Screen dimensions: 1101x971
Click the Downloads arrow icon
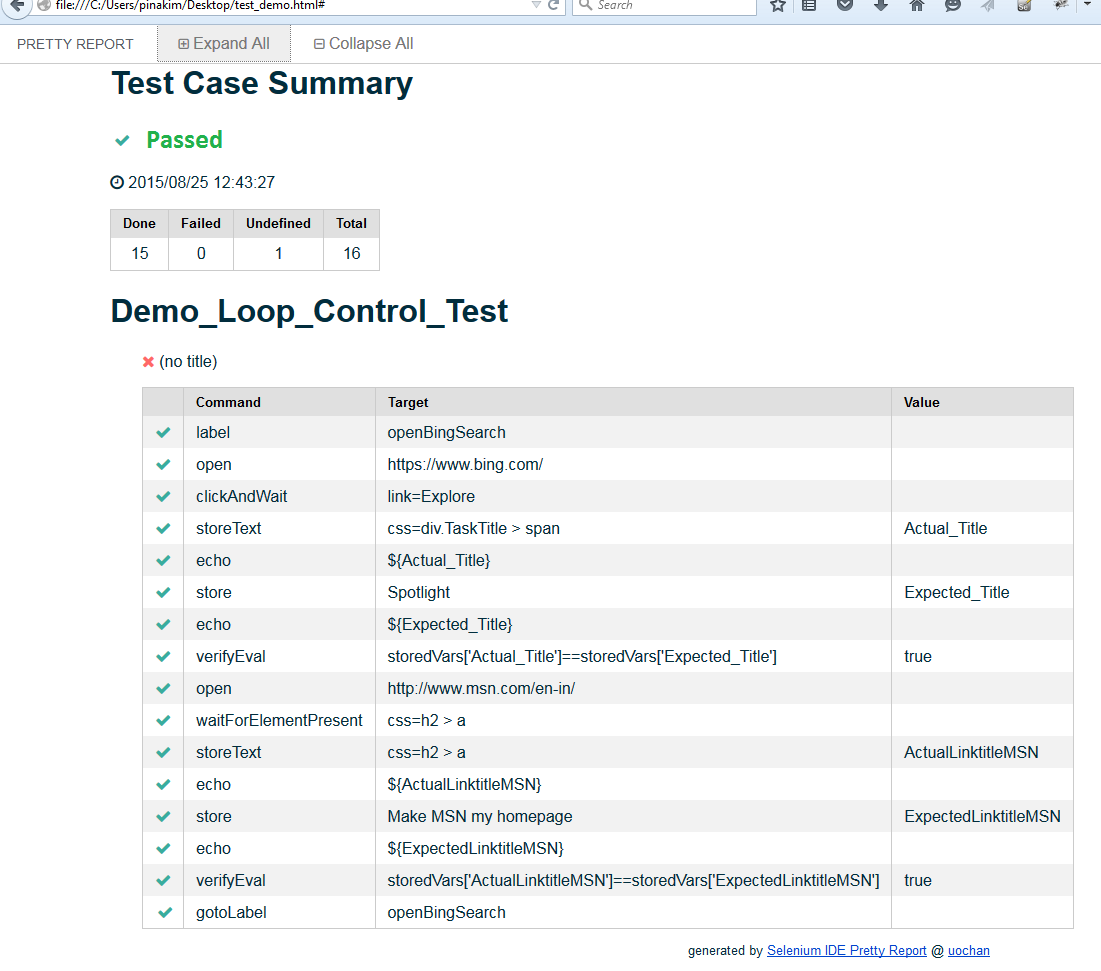pos(880,7)
